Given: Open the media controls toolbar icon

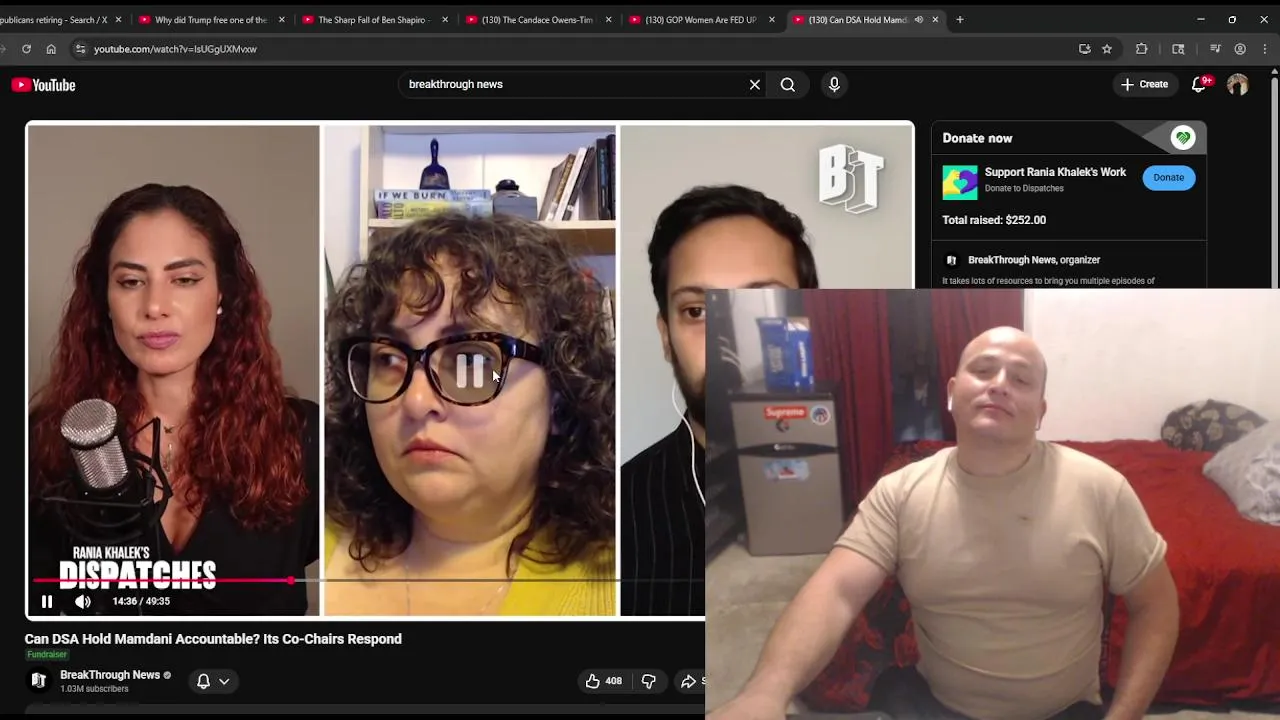Looking at the screenshot, I should (x=1215, y=49).
